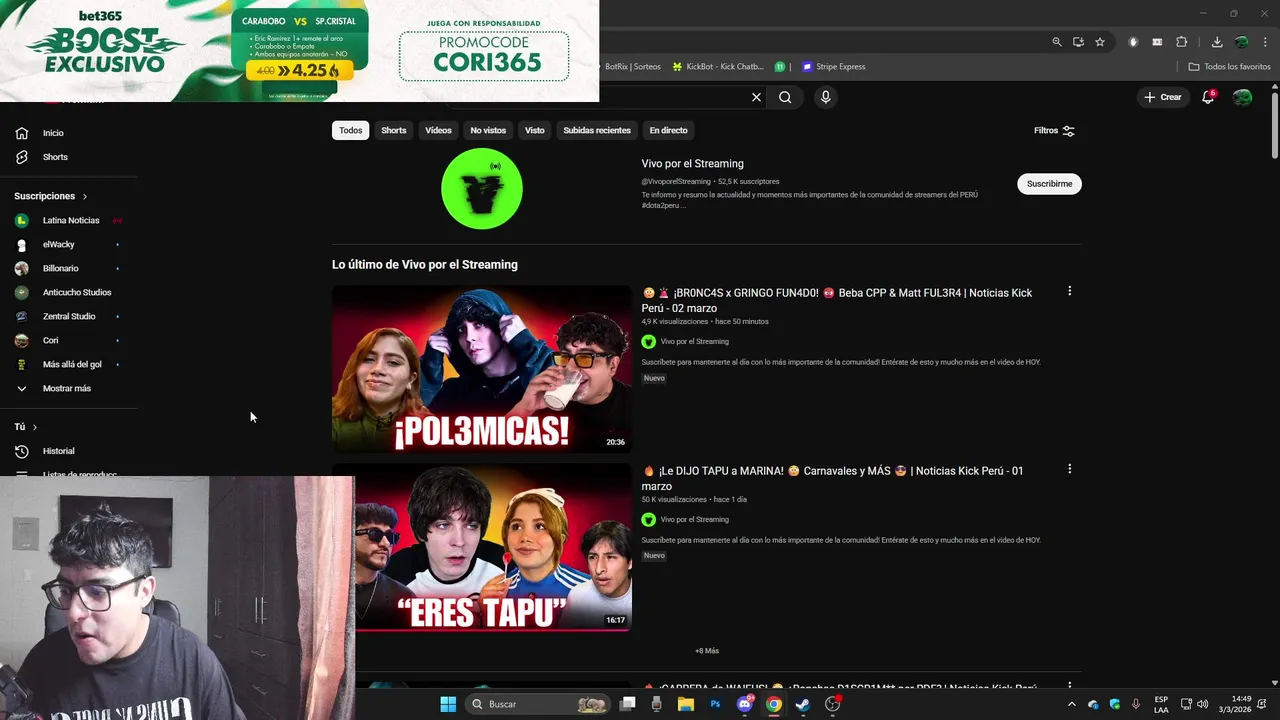Open the Windows Start menu
1280x720 pixels.
click(x=447, y=704)
